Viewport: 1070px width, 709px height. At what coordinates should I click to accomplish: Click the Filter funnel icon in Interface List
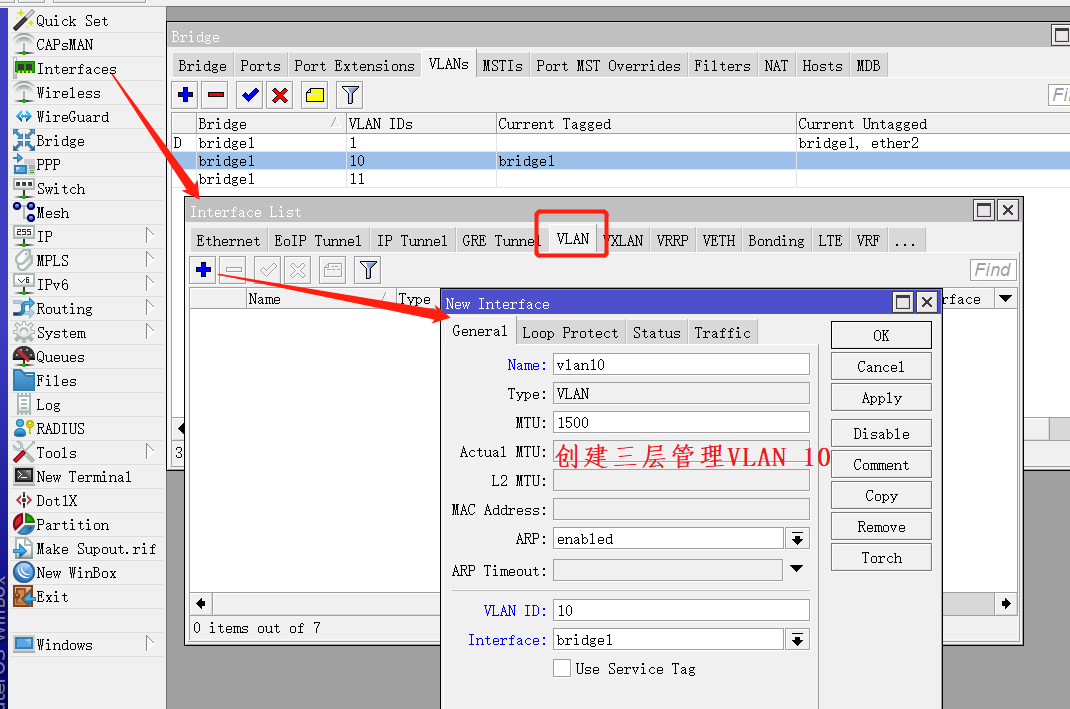[368, 270]
